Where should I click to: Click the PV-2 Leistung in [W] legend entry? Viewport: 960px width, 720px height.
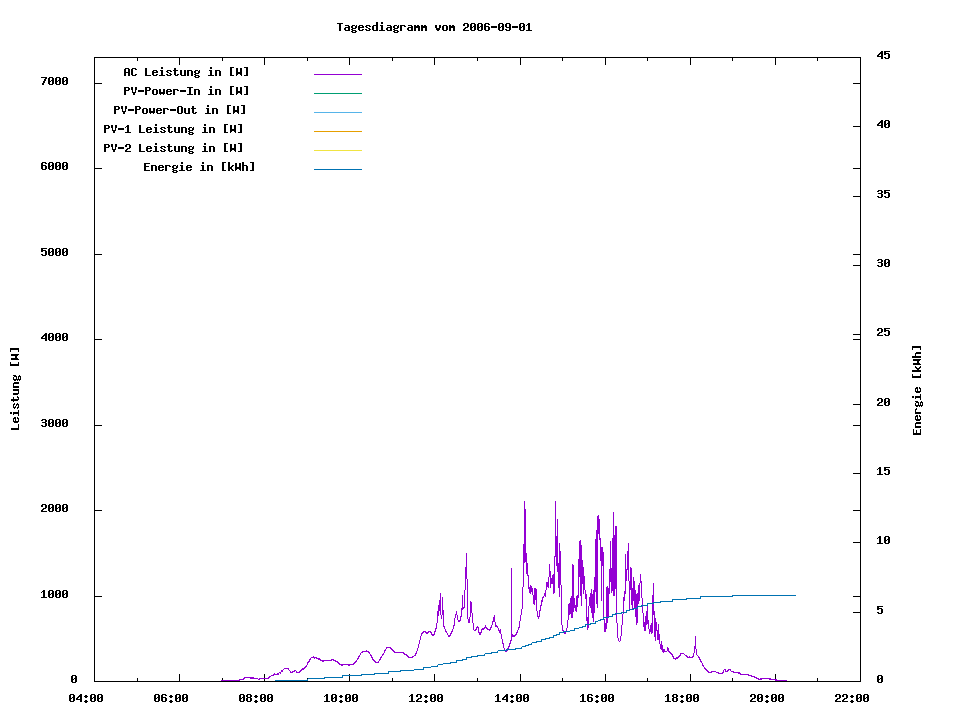pos(173,148)
